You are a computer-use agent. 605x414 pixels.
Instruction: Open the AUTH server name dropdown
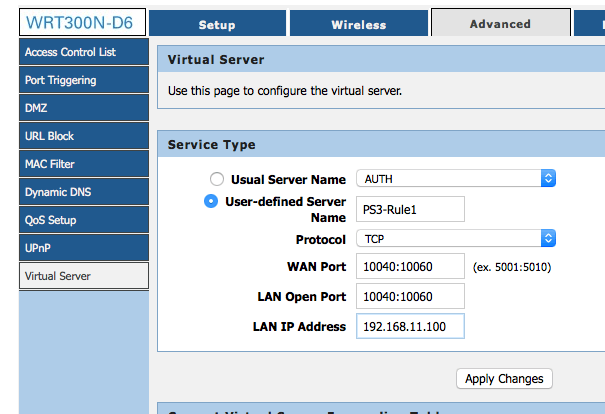coord(456,179)
